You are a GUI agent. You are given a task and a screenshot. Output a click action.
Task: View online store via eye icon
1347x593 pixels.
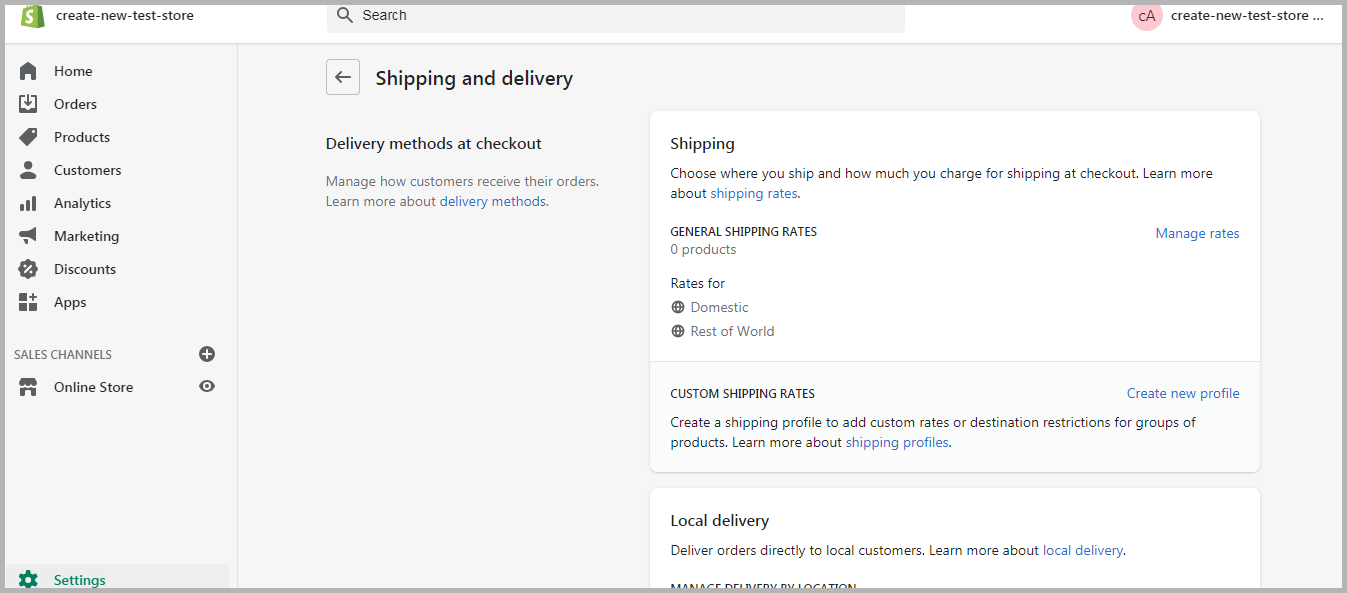pos(207,386)
